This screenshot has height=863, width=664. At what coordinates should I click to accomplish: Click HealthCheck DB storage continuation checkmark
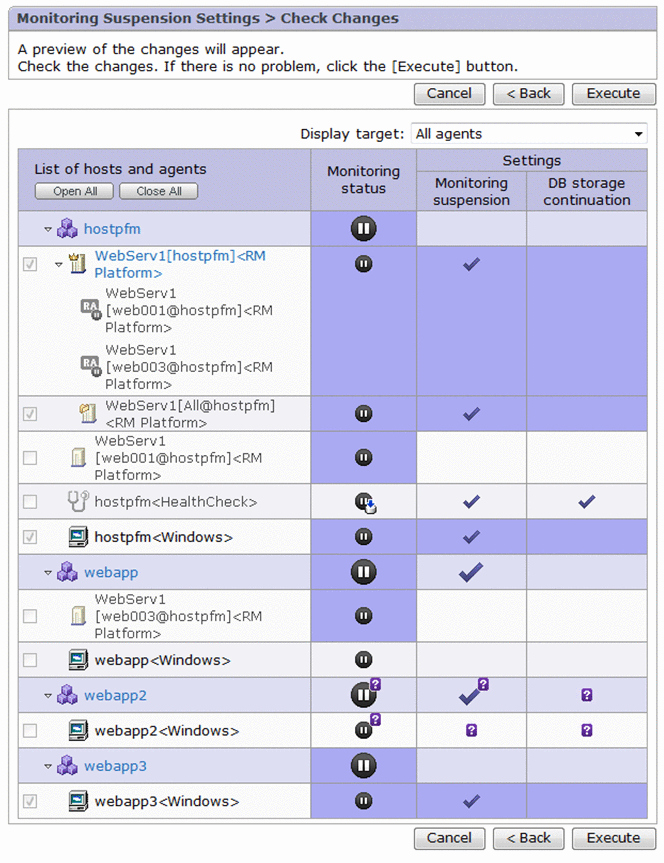(586, 502)
